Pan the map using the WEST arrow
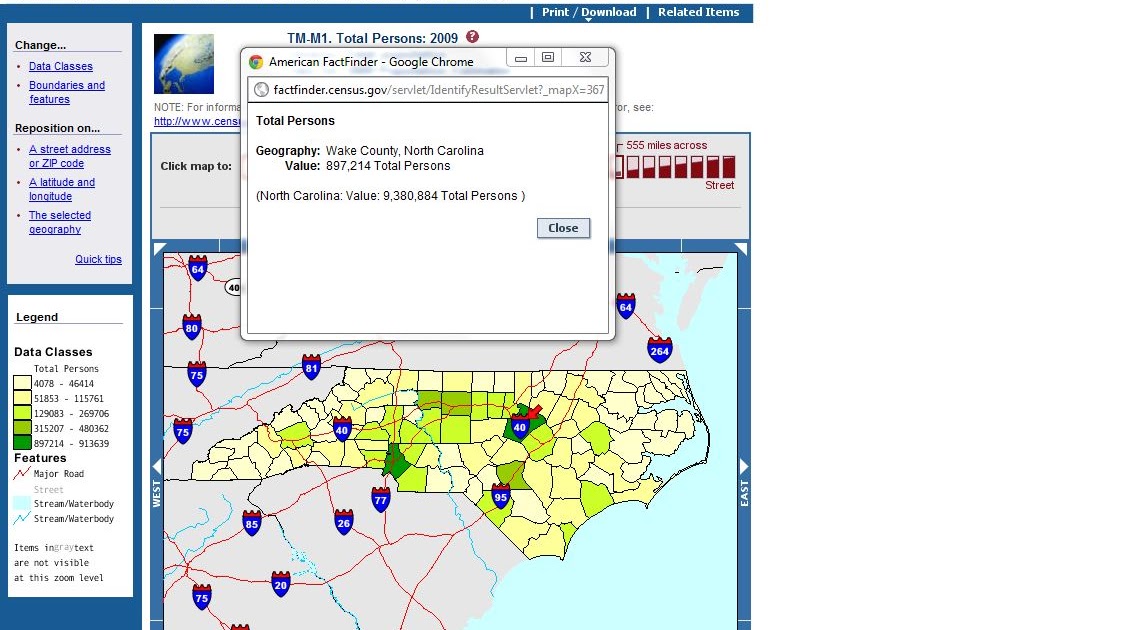The width and height of the screenshot is (1126, 630). click(x=156, y=466)
